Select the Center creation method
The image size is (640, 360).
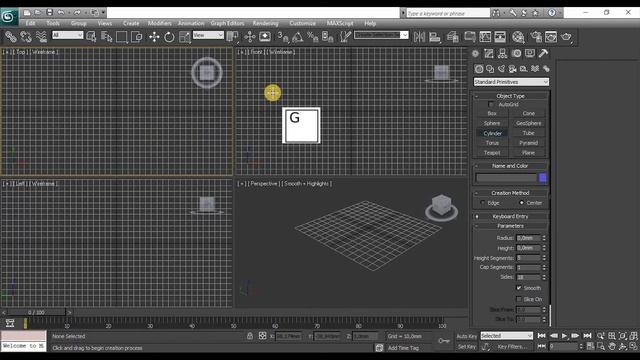521,203
